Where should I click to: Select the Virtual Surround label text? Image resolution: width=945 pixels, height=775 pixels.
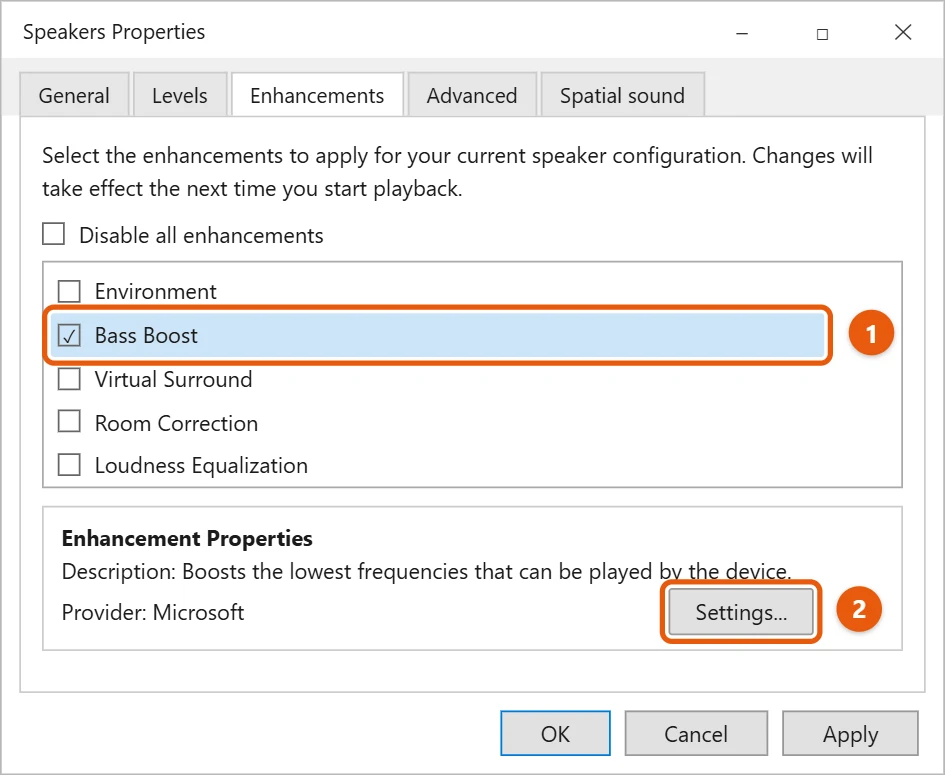[174, 380]
